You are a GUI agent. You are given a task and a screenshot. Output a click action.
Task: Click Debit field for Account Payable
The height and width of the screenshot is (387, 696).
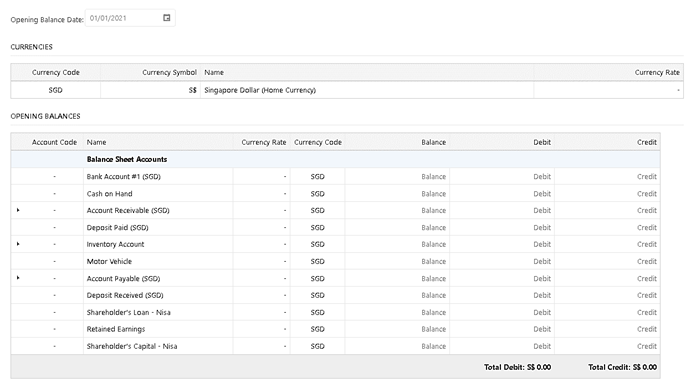pos(502,278)
